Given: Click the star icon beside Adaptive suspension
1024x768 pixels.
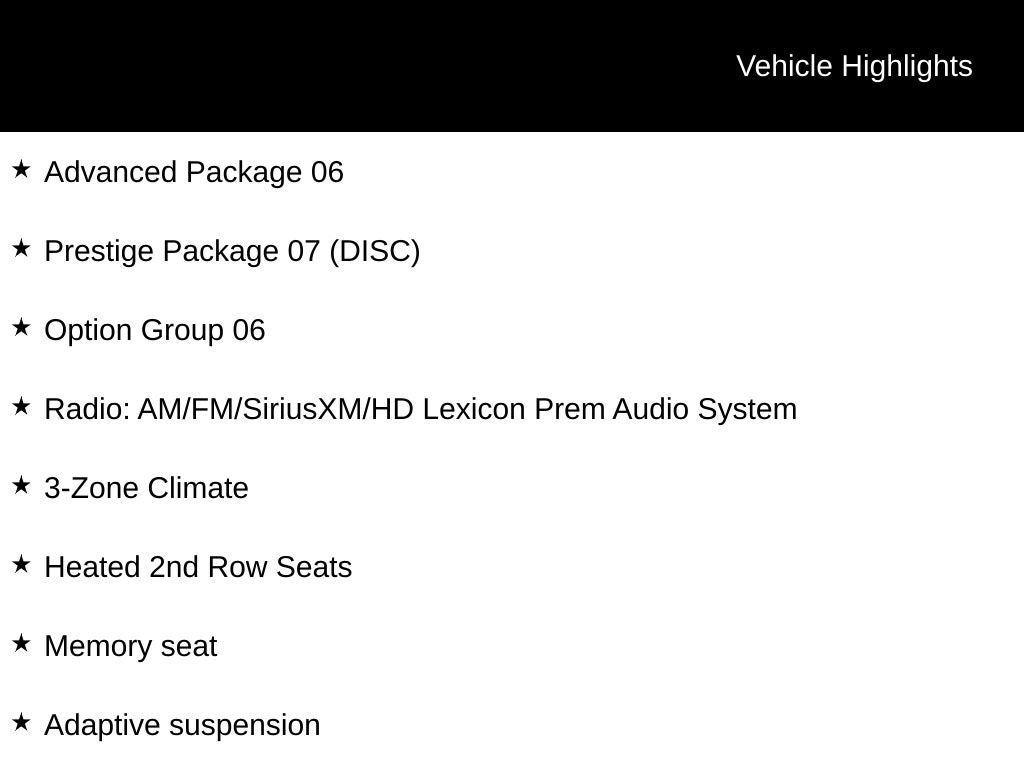Looking at the screenshot, I should pos(21,723).
